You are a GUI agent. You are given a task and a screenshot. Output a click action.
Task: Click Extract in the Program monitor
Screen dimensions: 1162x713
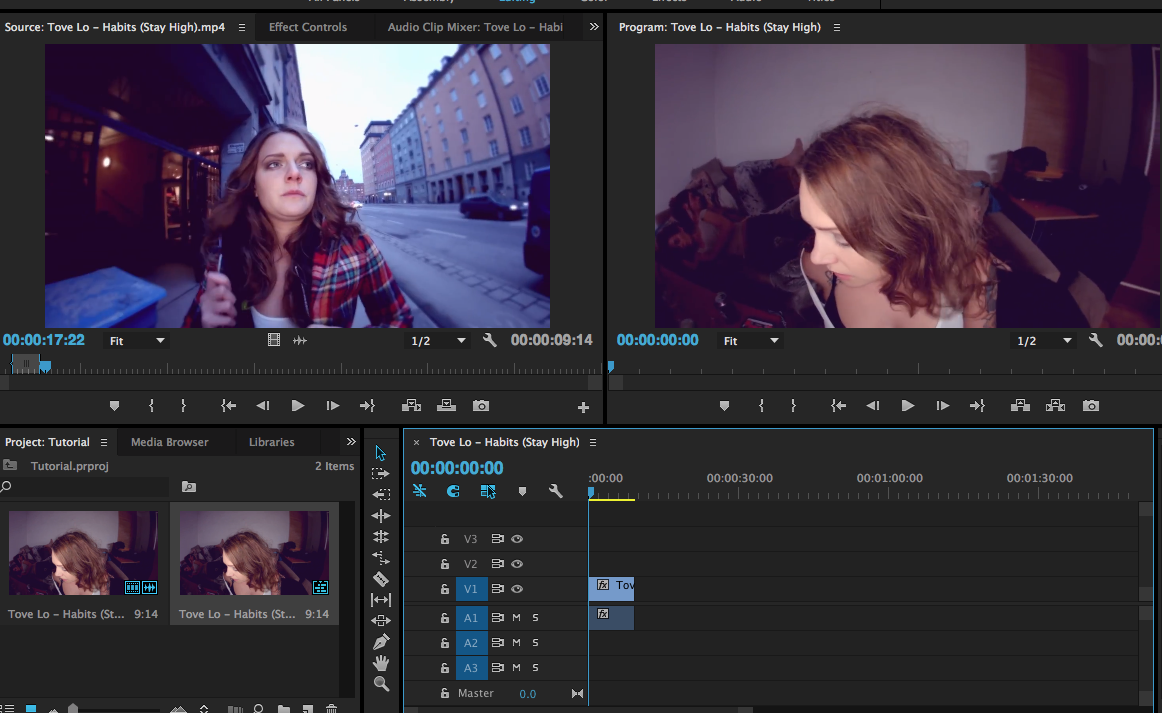(1055, 406)
